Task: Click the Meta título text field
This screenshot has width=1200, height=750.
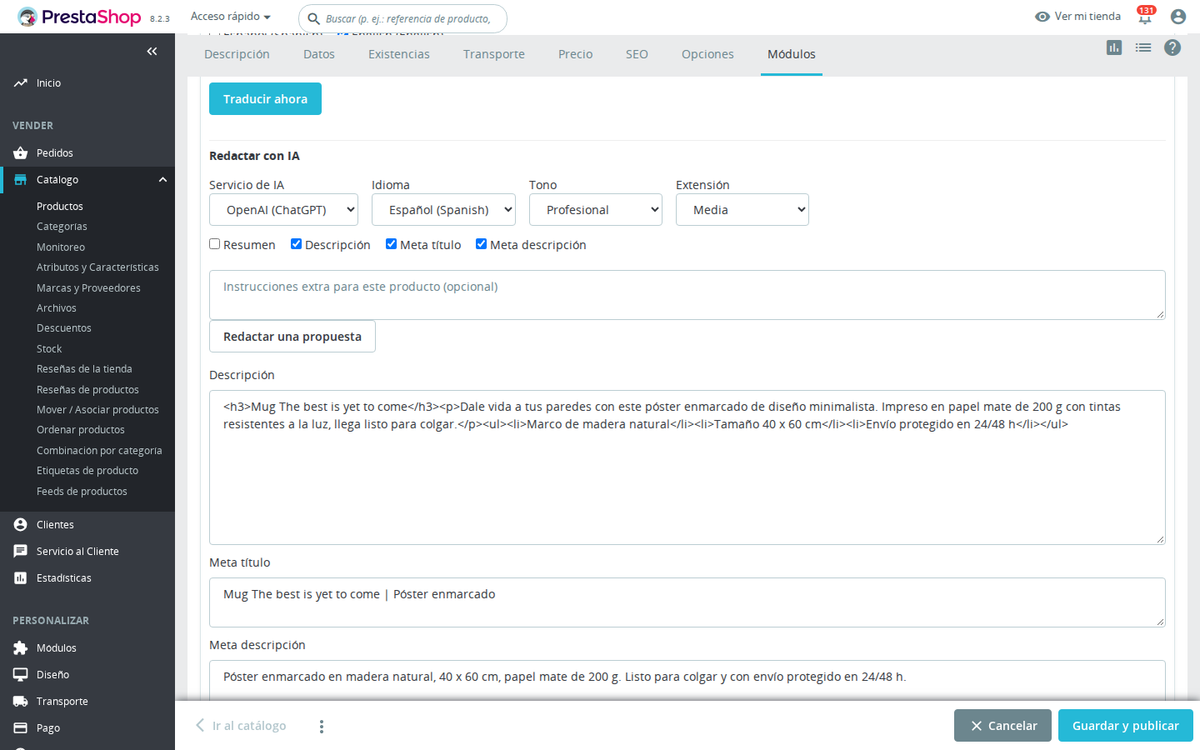Action: click(687, 602)
